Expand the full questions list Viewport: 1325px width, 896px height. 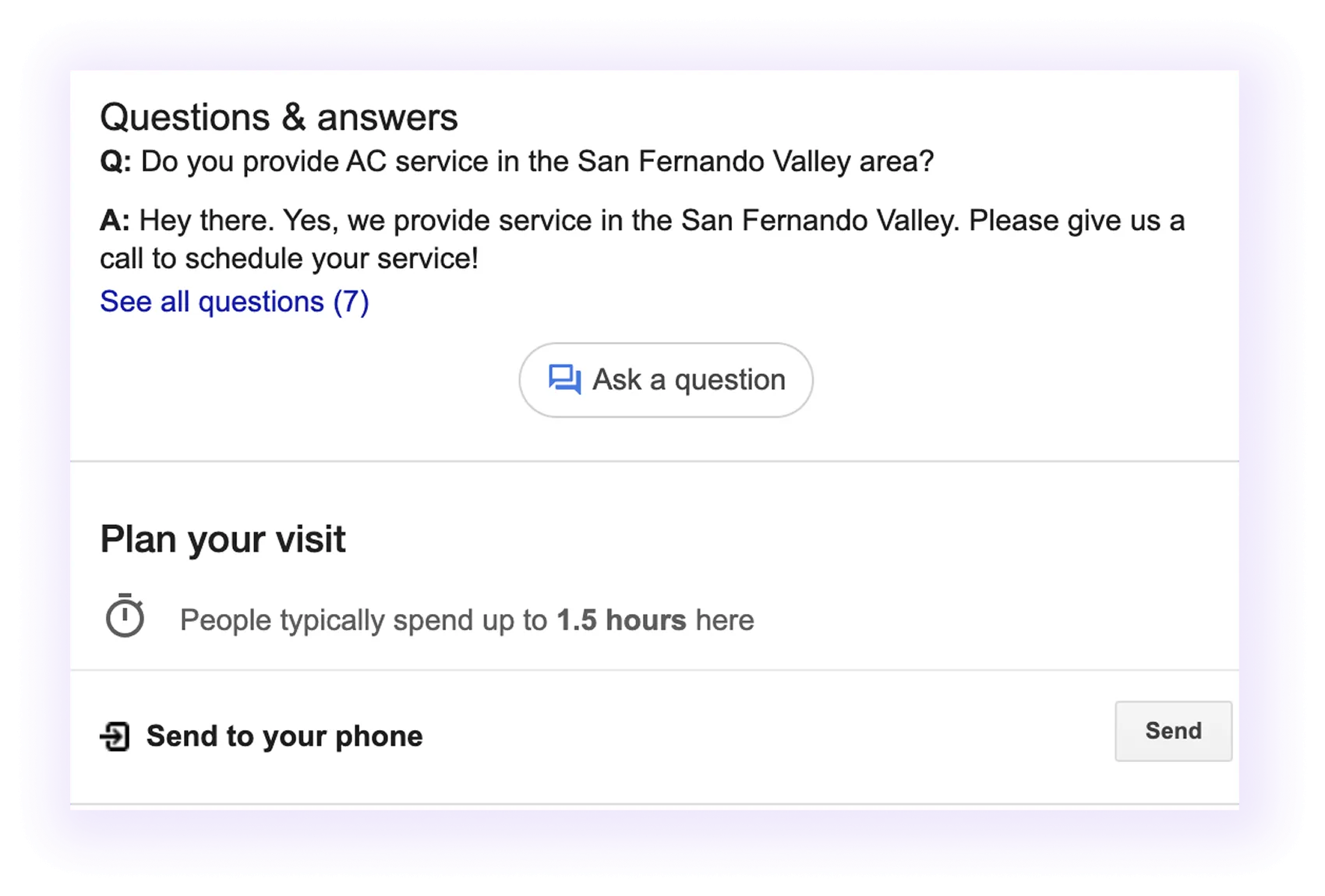[234, 302]
